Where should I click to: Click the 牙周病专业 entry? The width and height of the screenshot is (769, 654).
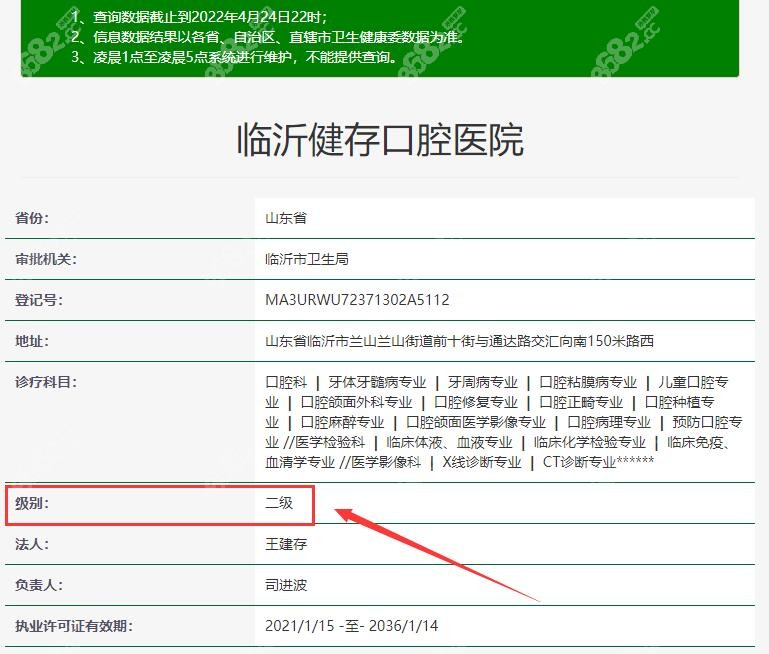[x=483, y=382]
